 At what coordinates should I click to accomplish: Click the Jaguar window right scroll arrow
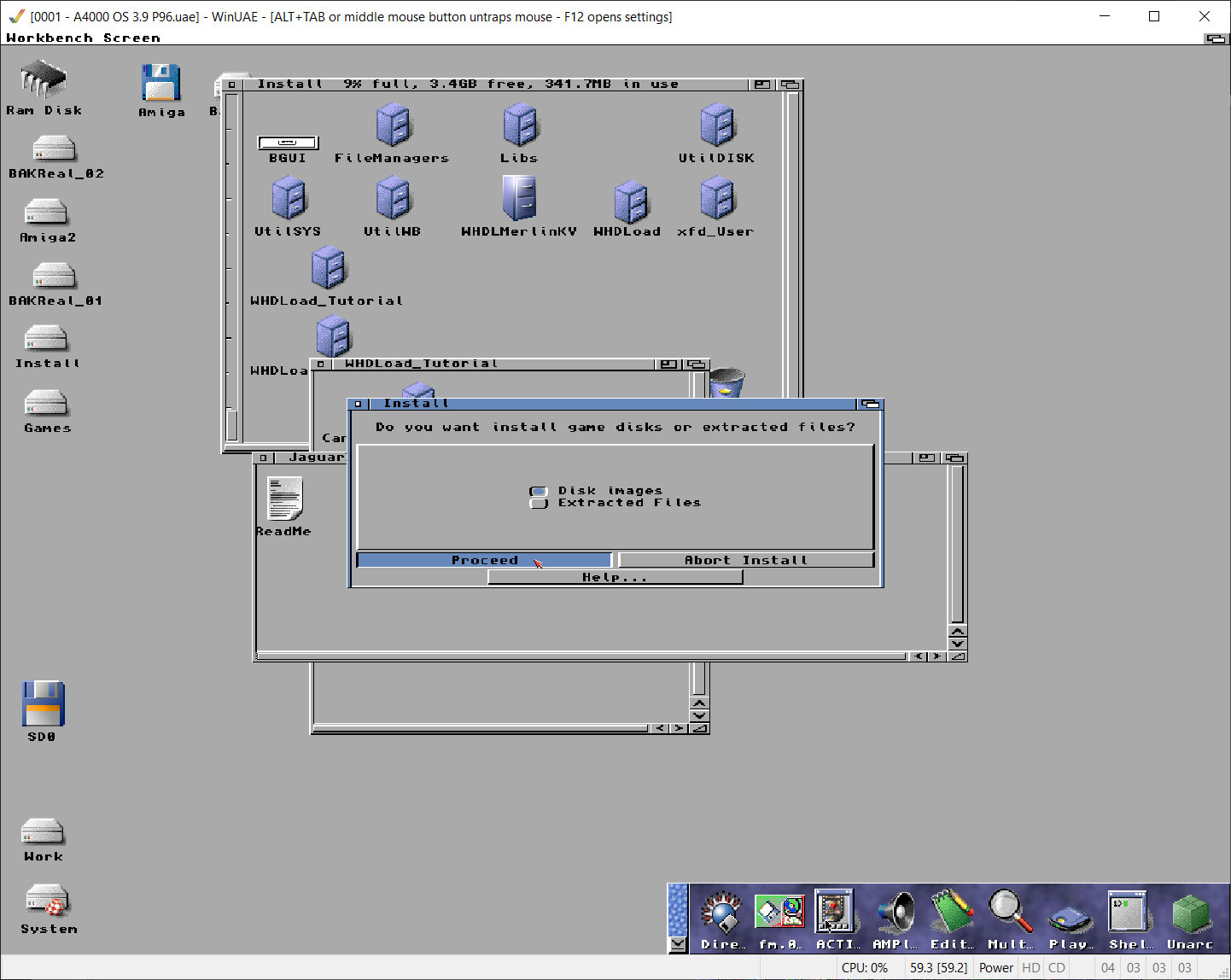coord(937,656)
